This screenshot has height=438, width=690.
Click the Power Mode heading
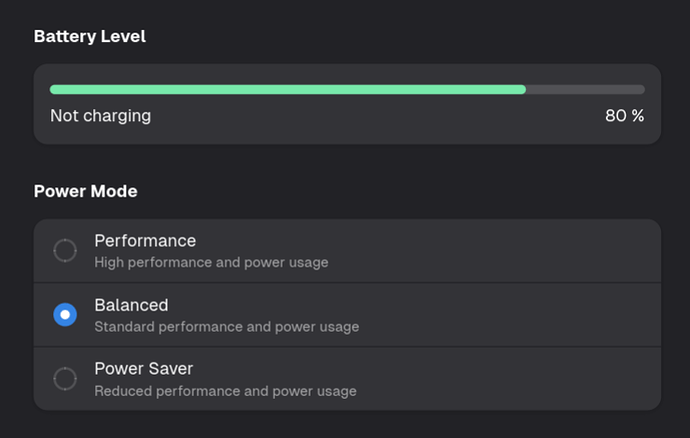(85, 191)
